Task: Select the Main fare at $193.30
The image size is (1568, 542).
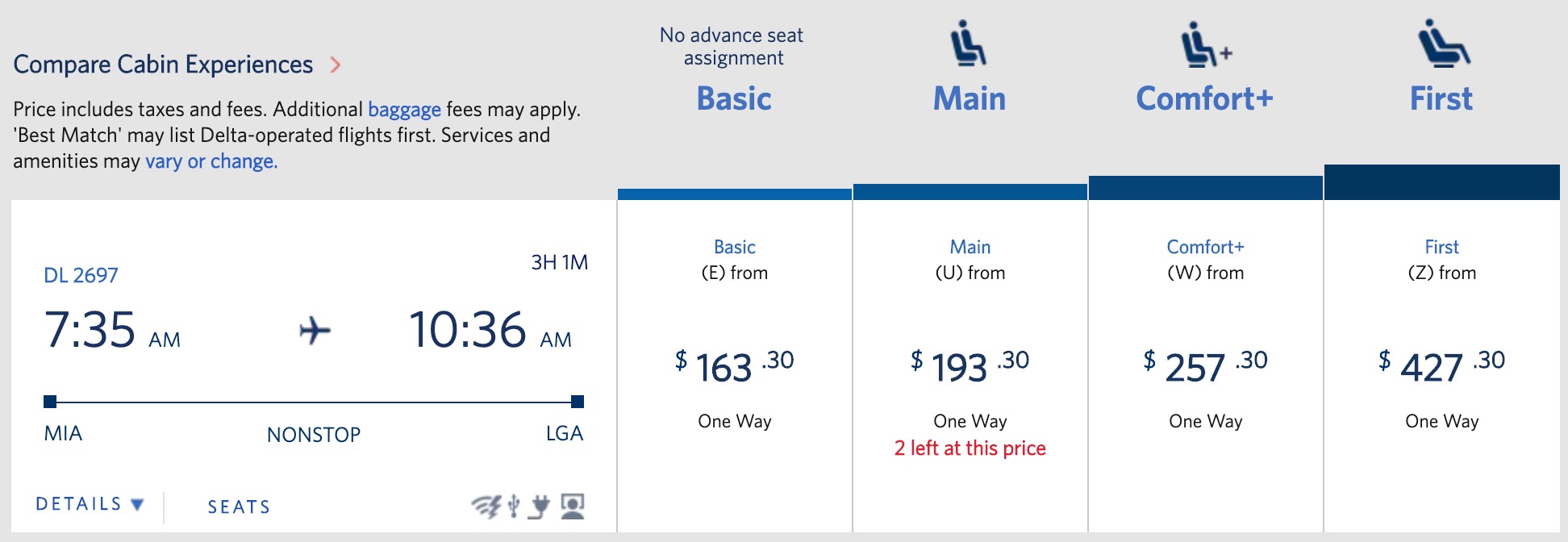Action: (x=970, y=366)
